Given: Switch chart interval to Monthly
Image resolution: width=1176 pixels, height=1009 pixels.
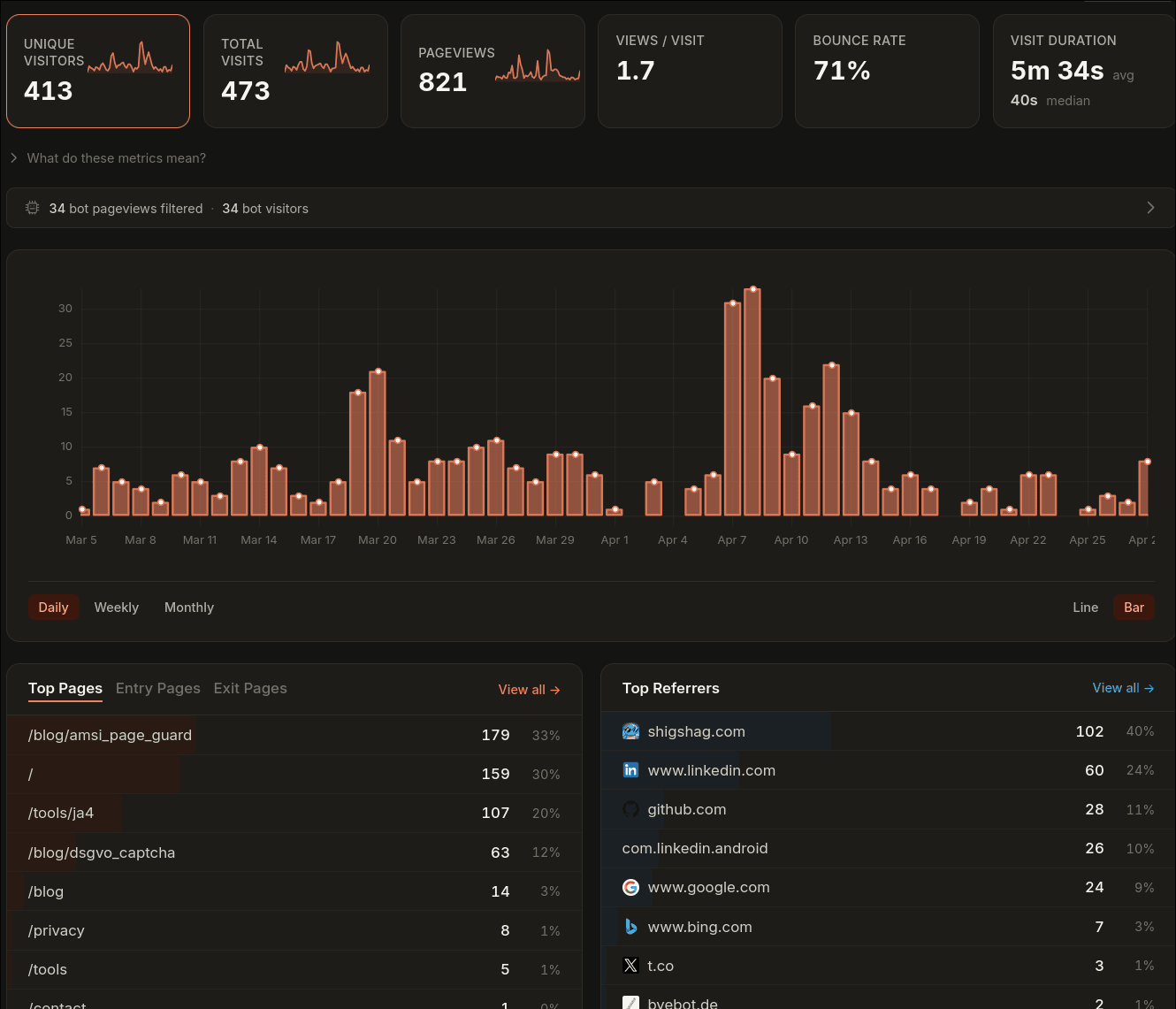Looking at the screenshot, I should click(189, 608).
